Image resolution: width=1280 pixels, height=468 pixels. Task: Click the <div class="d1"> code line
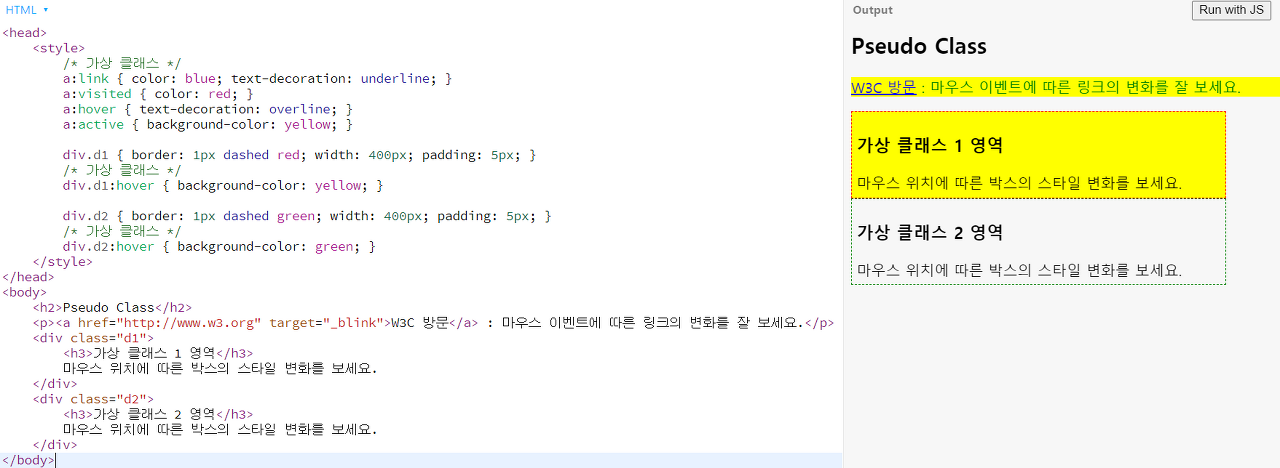(x=93, y=338)
